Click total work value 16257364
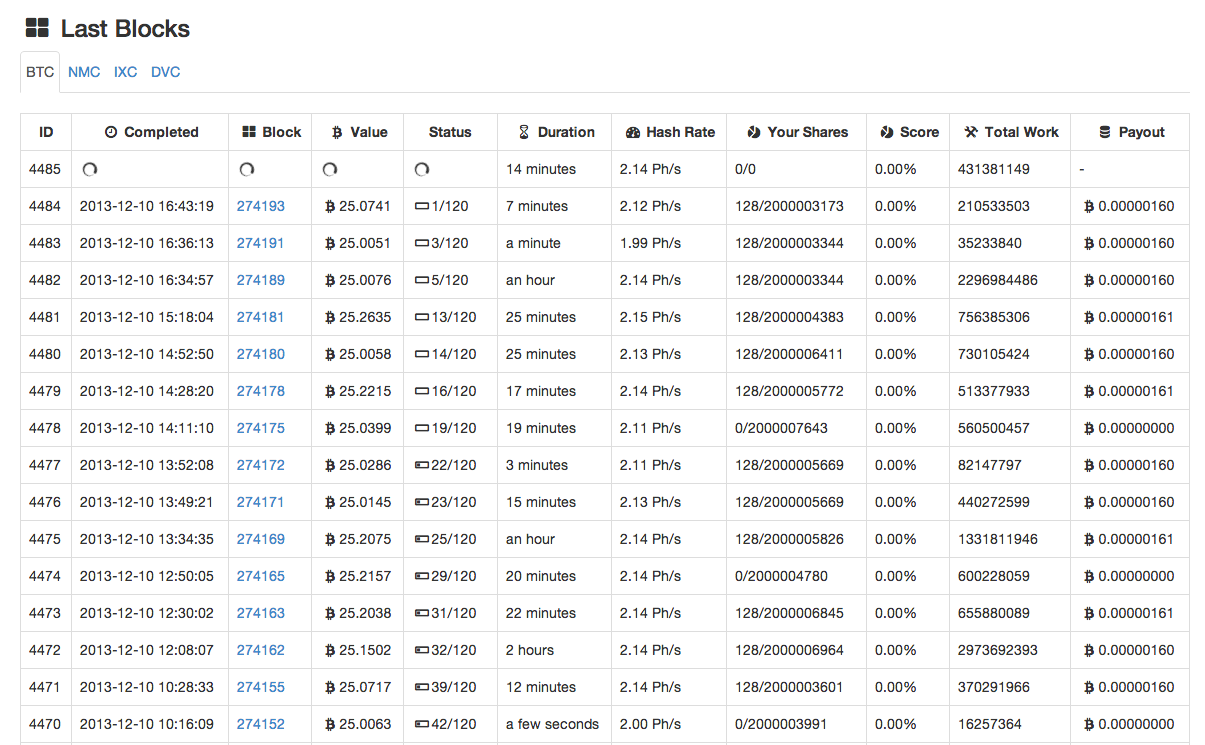The width and height of the screenshot is (1205, 745). [990, 724]
